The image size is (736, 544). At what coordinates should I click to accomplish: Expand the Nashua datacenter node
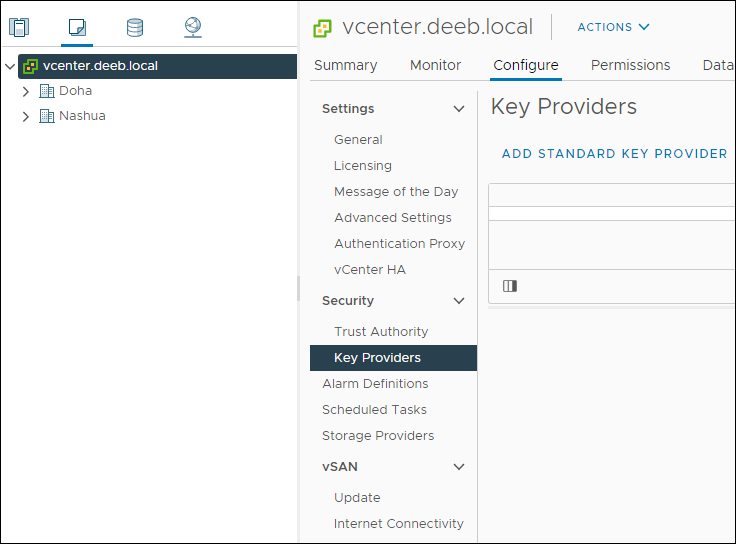pyautogui.click(x=26, y=116)
